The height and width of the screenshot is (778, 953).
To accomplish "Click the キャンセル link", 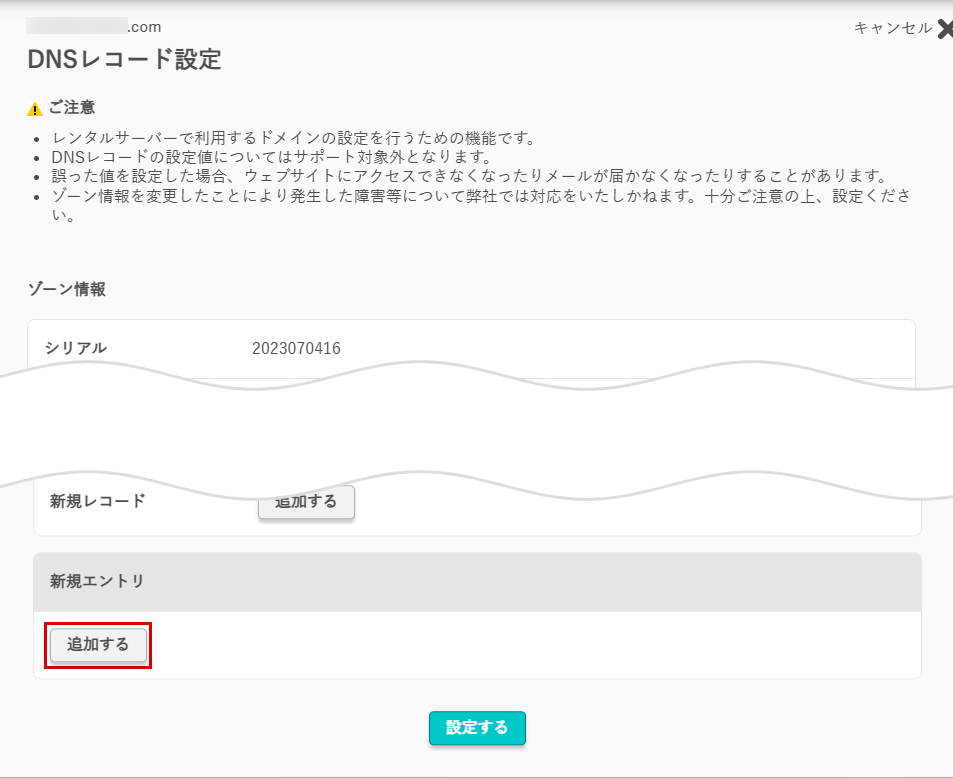I will pos(892,28).
